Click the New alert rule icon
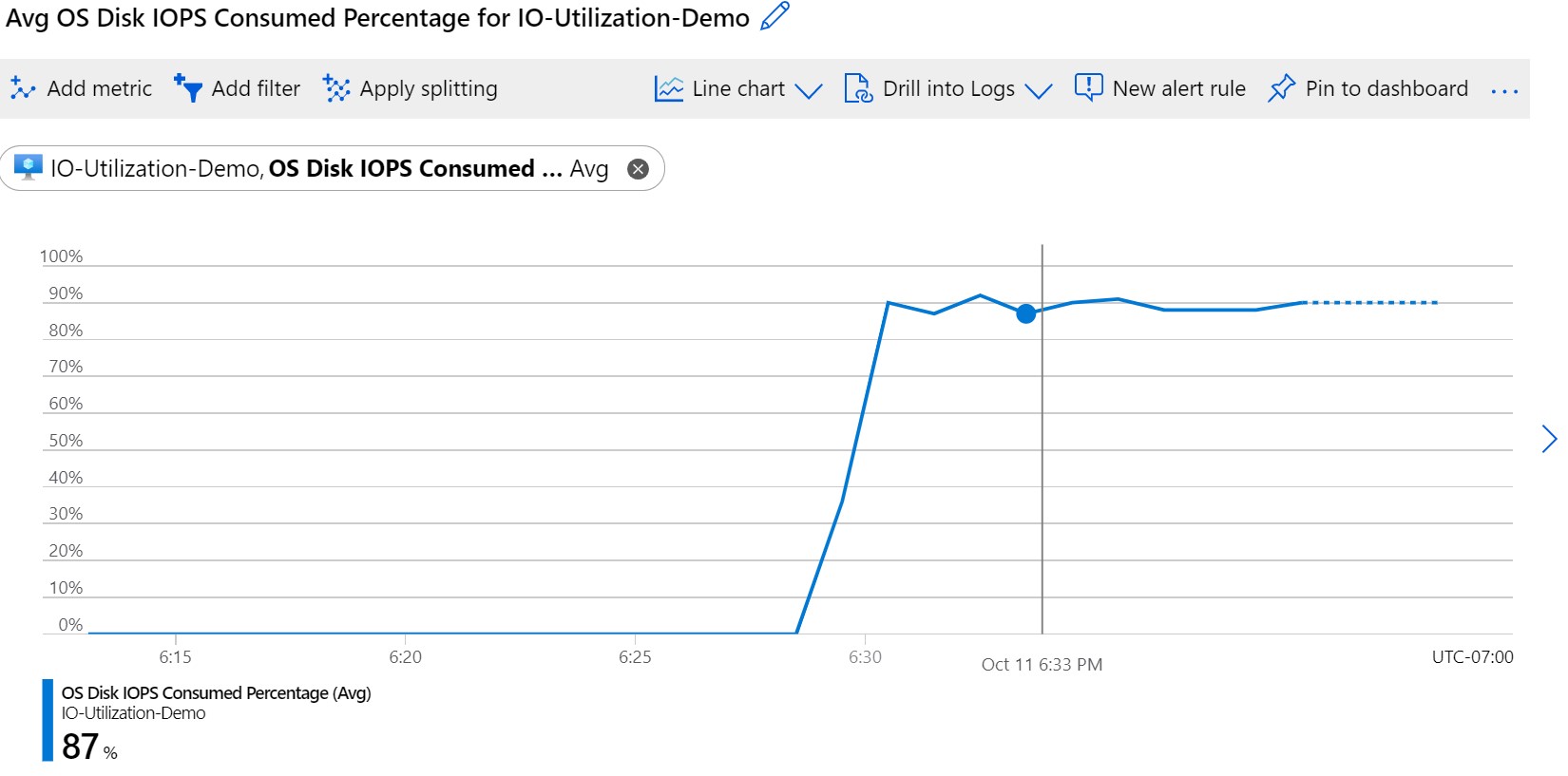Image resolution: width=1568 pixels, height=776 pixels. tap(1088, 87)
